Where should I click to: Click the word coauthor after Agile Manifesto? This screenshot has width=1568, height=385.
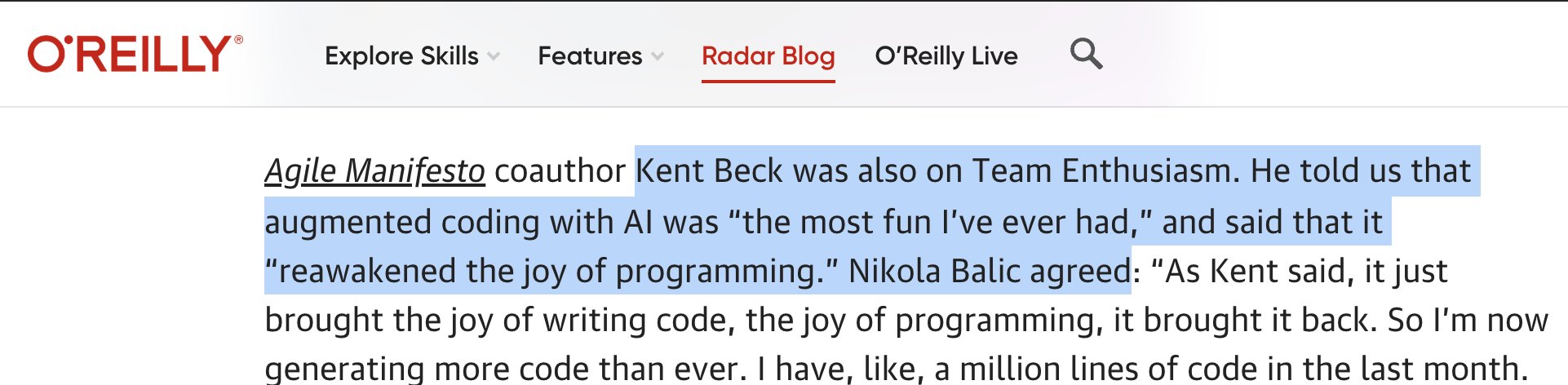560,170
